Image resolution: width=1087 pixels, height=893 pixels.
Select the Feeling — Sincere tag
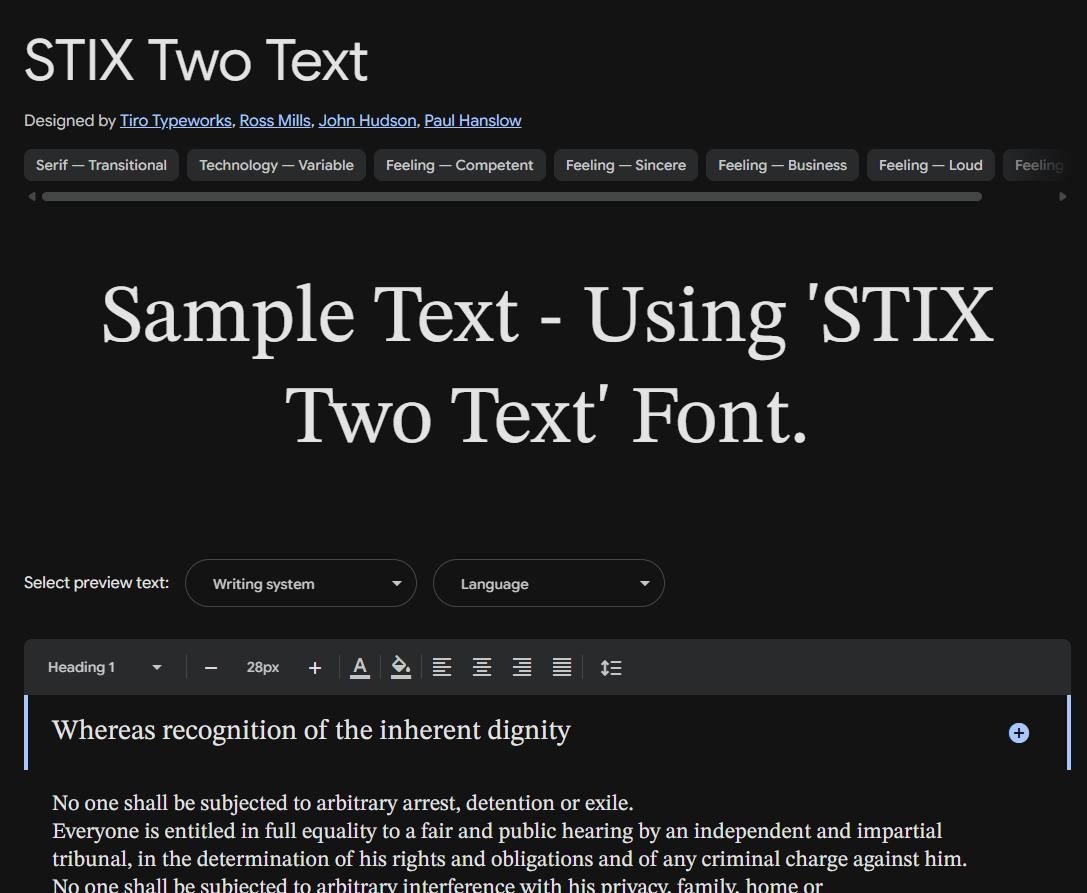click(x=626, y=165)
